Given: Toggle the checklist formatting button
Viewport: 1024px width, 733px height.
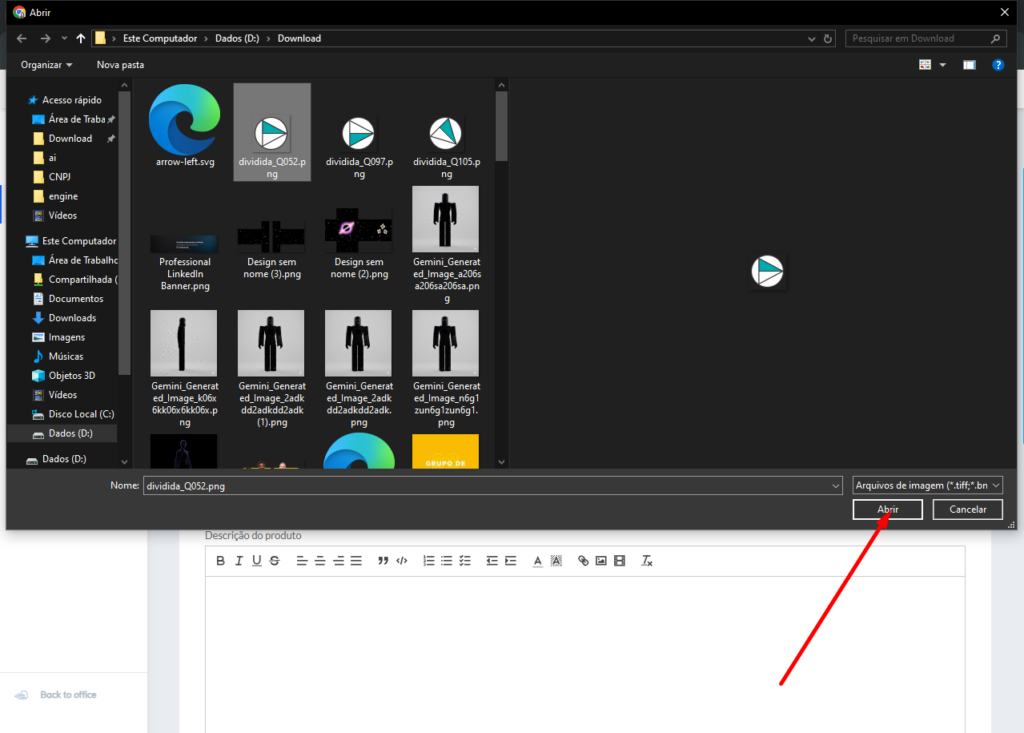Looking at the screenshot, I should click(465, 561).
